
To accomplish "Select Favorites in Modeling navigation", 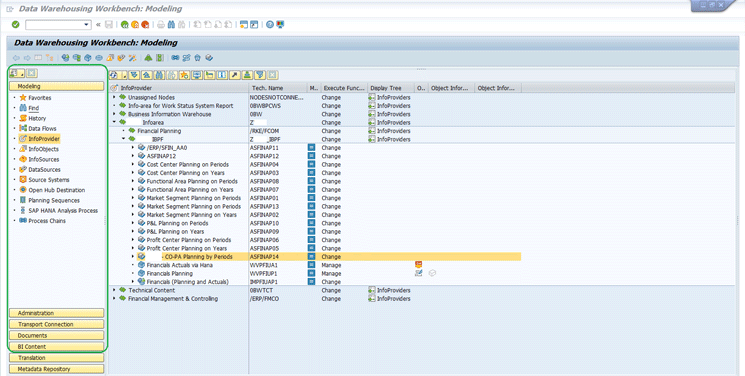I will [x=39, y=98].
